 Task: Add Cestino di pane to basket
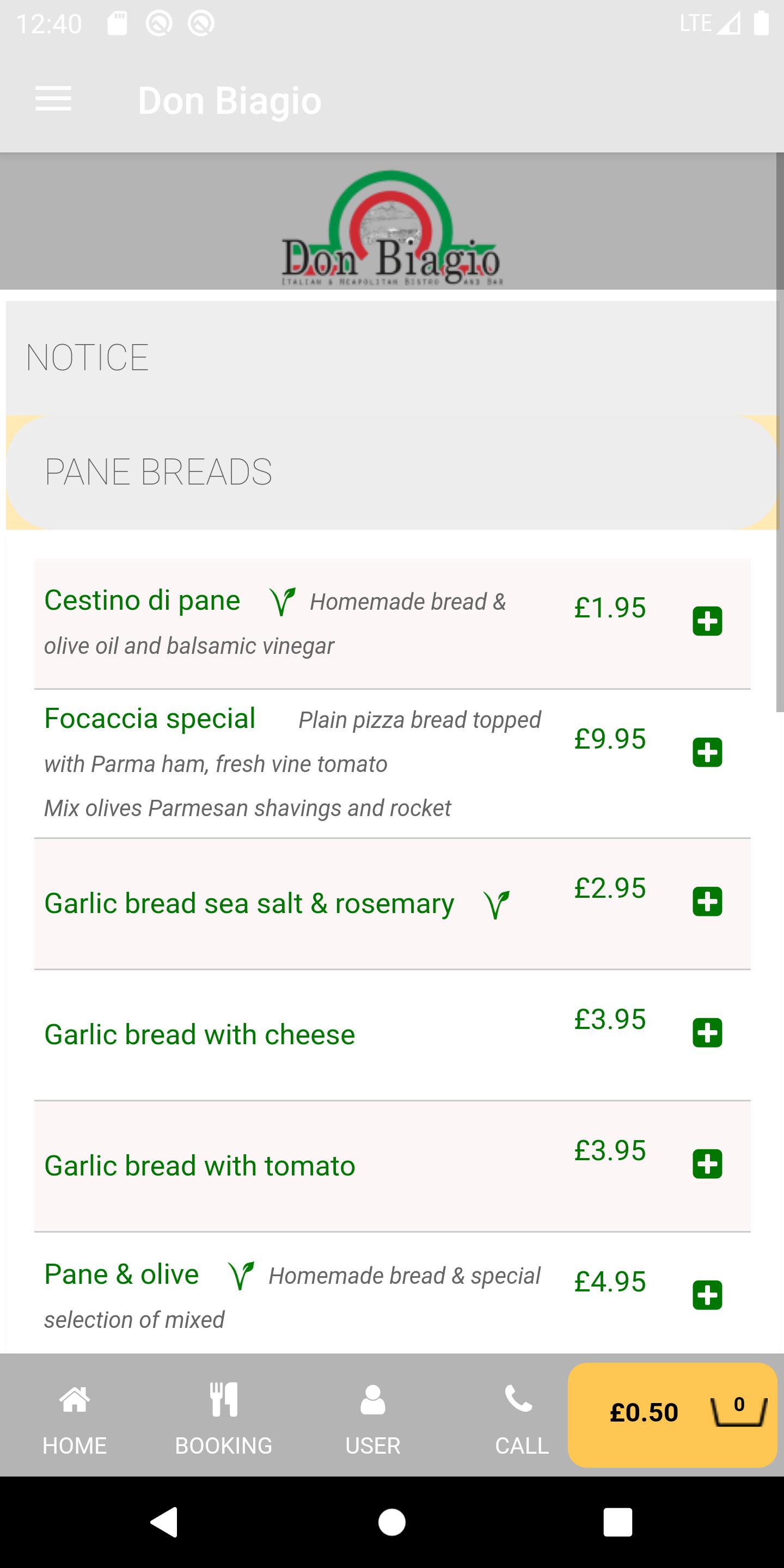coord(707,621)
